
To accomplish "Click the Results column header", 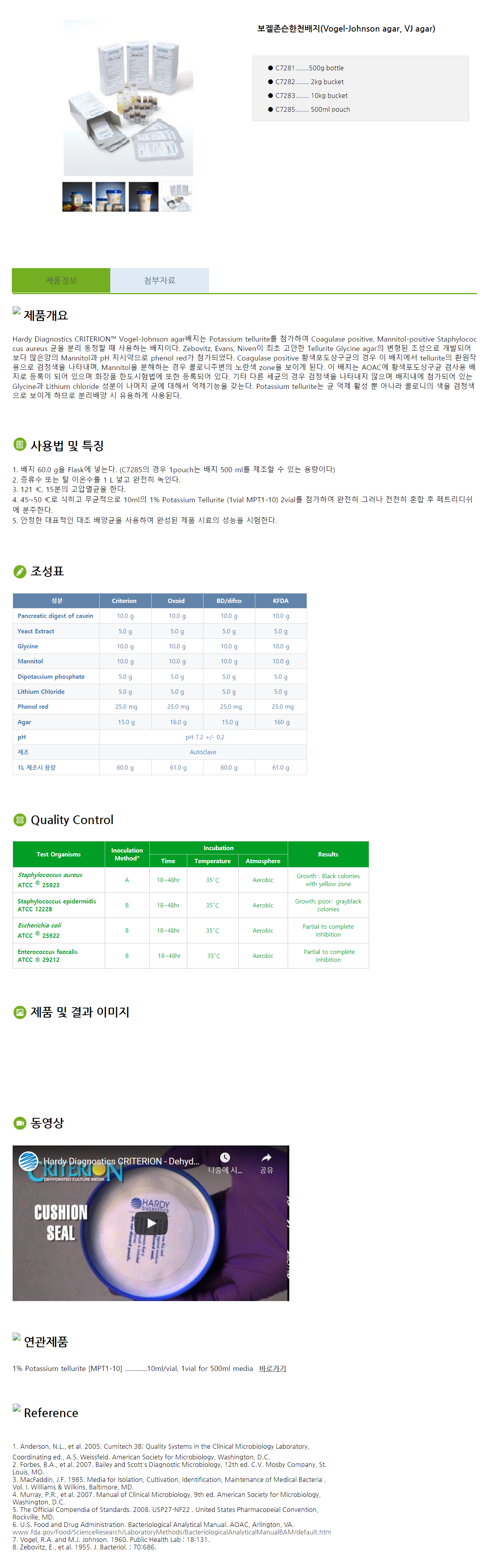I will click(328, 854).
